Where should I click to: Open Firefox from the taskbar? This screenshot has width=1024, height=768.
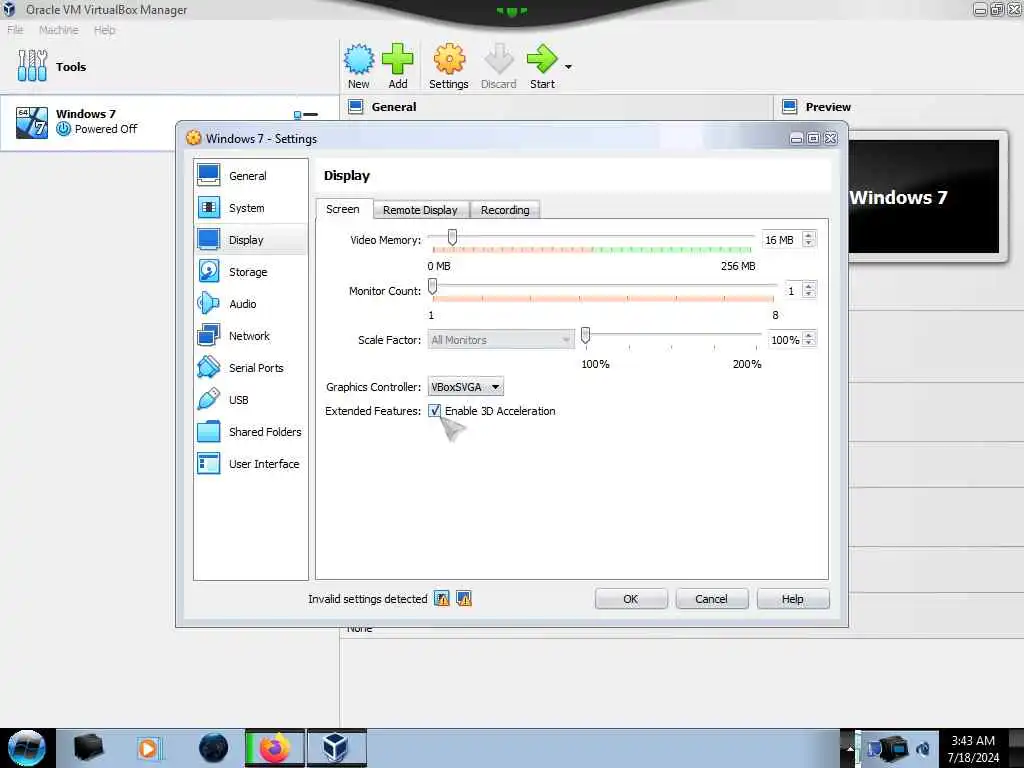pos(275,748)
